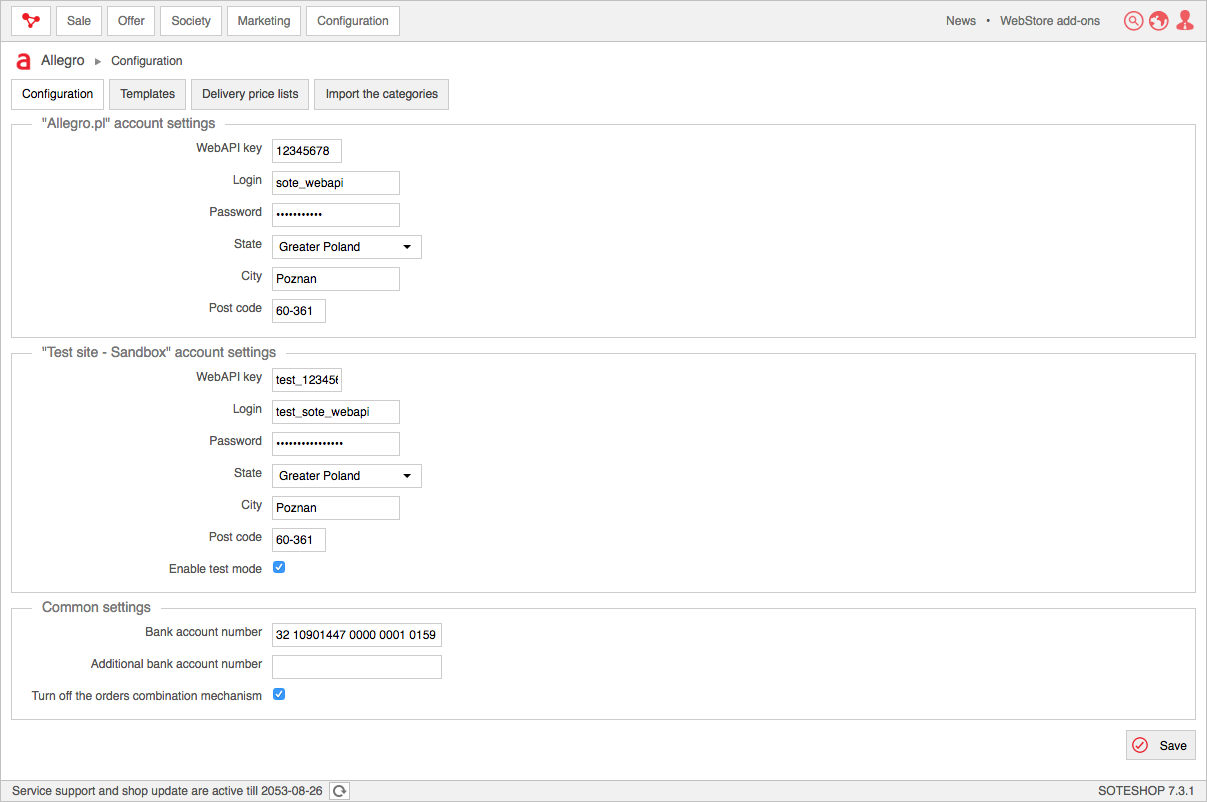Click the SOTESHOP home logo icon

31,21
